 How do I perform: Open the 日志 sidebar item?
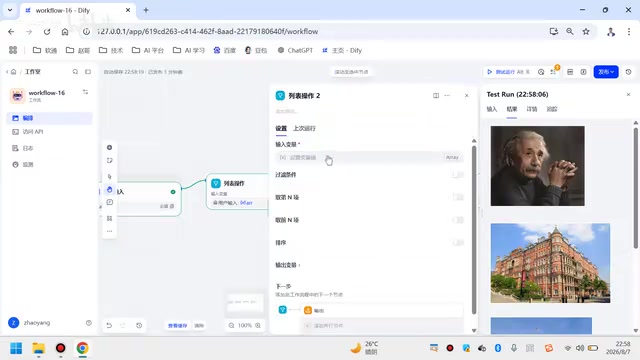coord(49,148)
